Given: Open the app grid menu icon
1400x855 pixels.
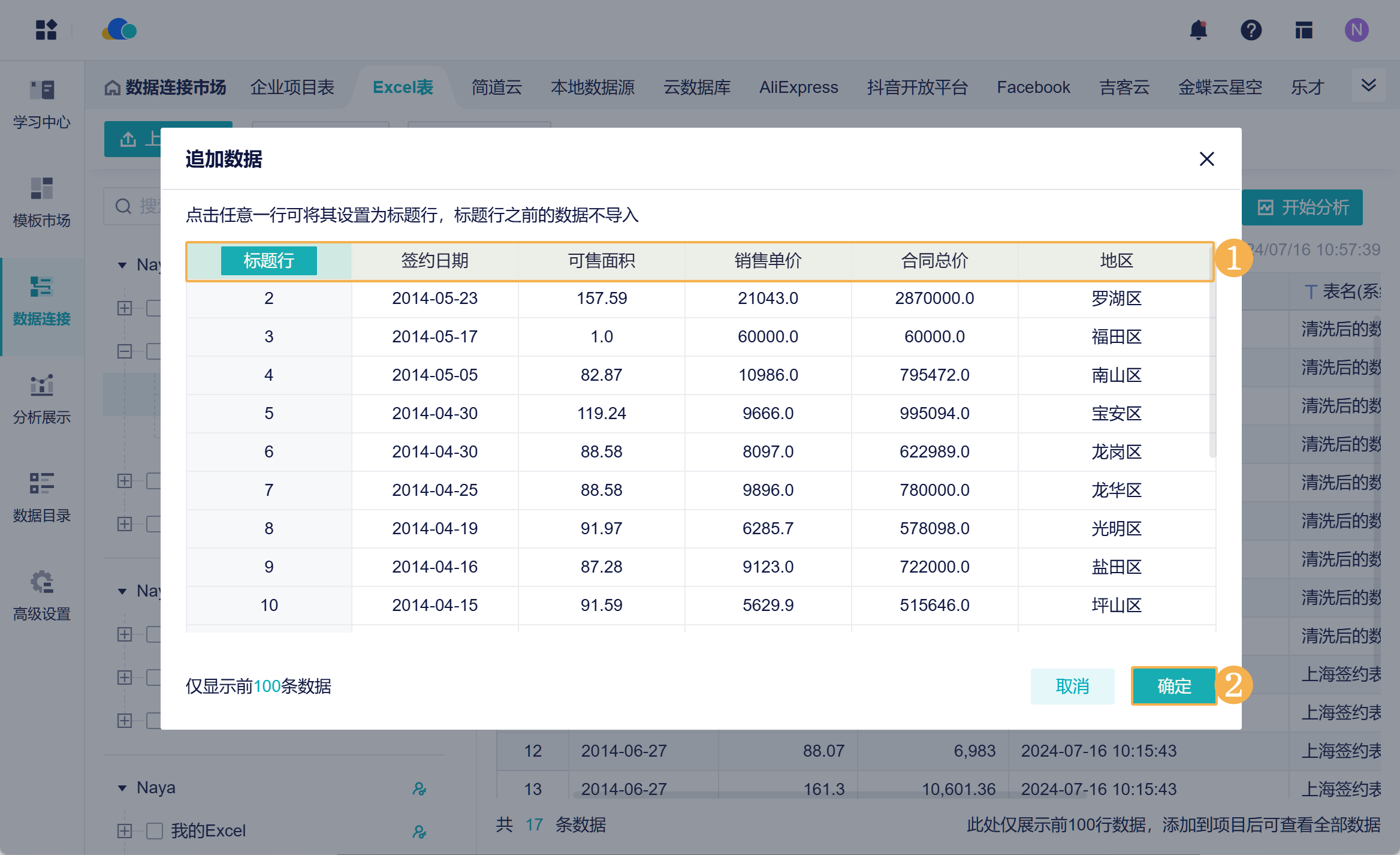Looking at the screenshot, I should 46,30.
